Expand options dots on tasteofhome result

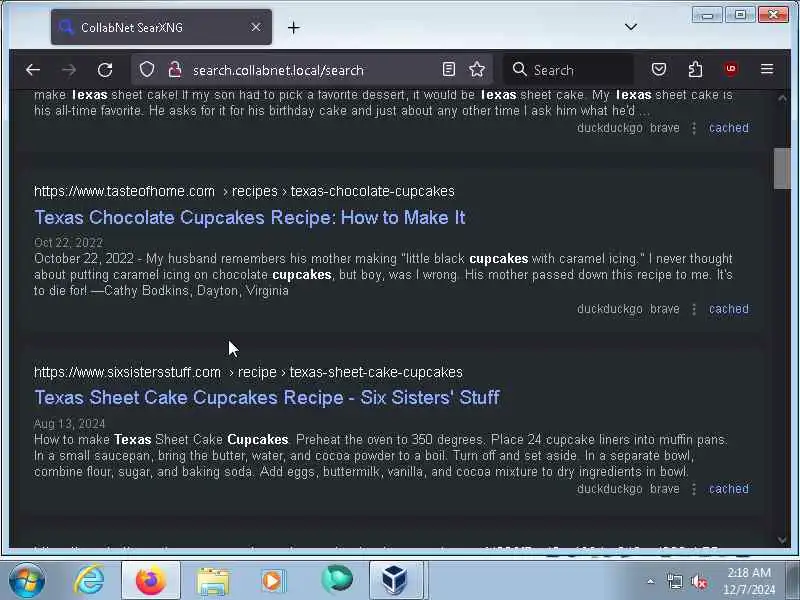[694, 309]
